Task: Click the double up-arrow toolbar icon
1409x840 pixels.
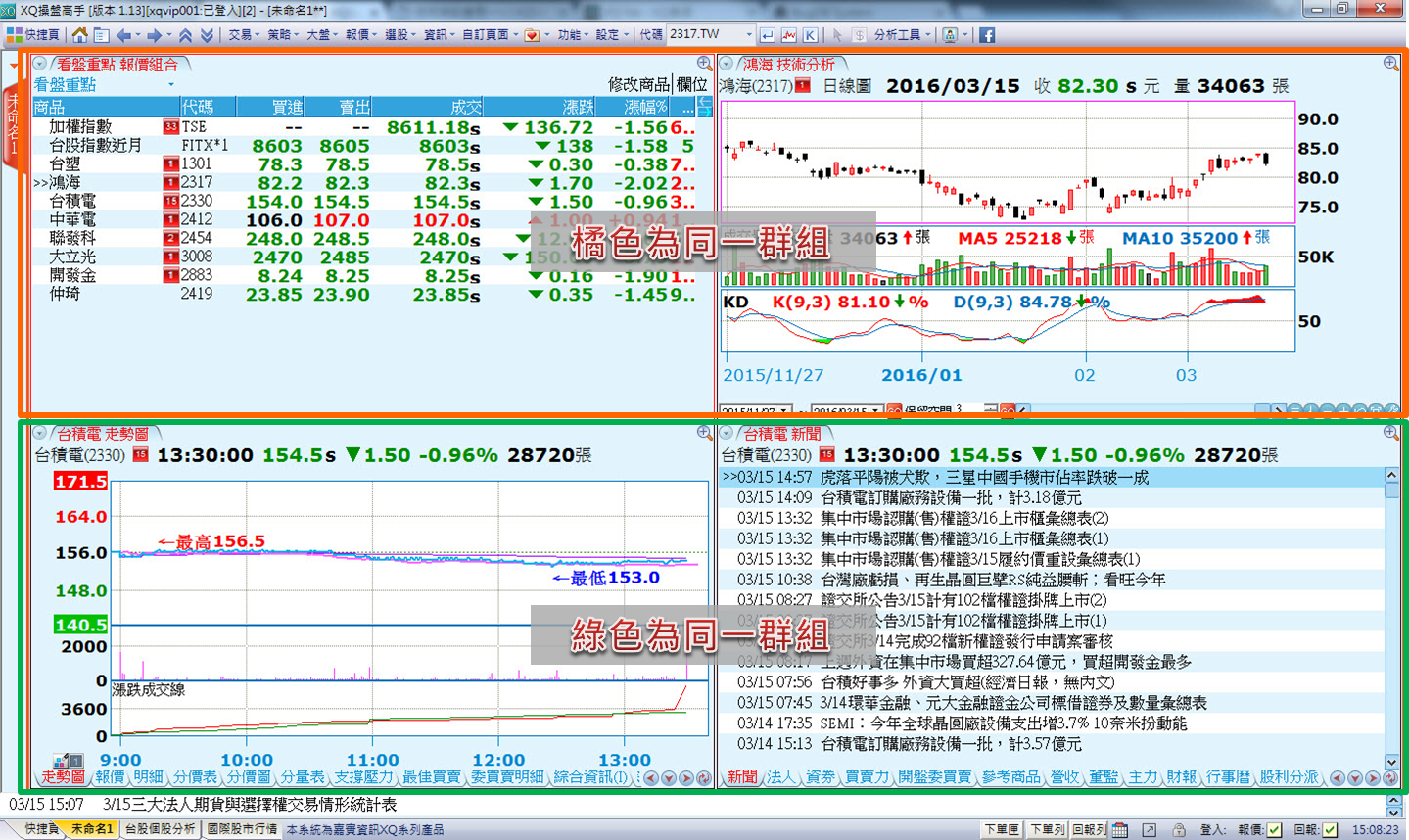Action: pos(185,35)
